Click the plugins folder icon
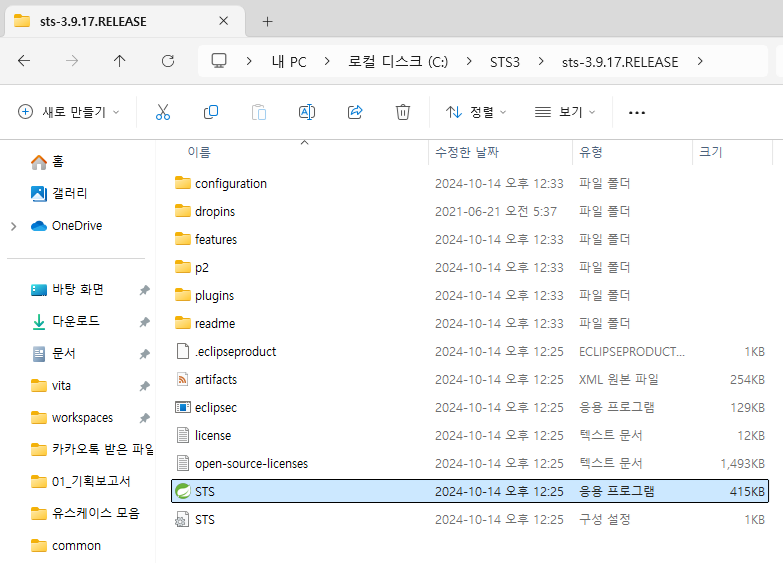 tap(183, 295)
